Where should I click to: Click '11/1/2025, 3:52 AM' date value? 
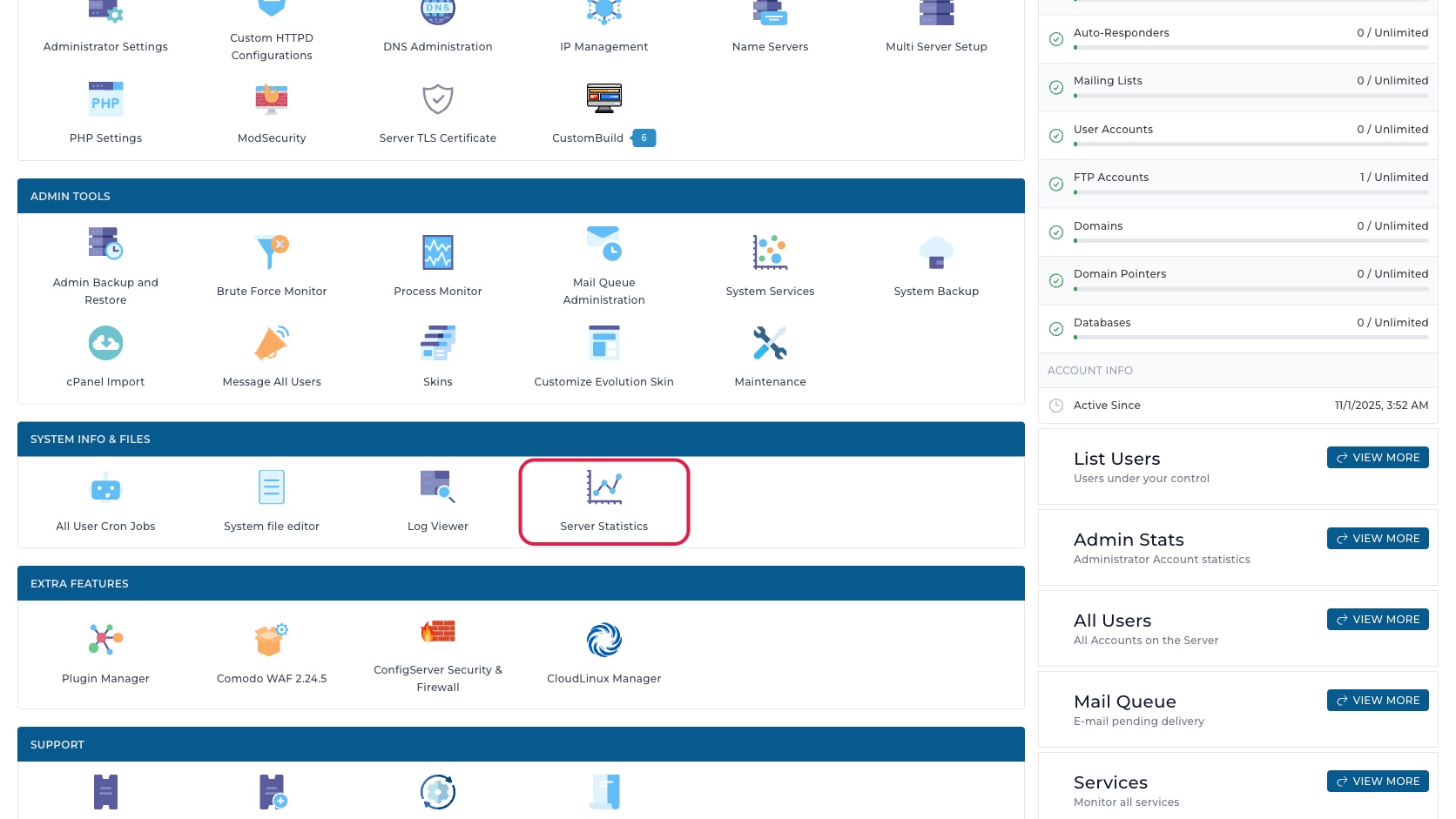point(1382,406)
